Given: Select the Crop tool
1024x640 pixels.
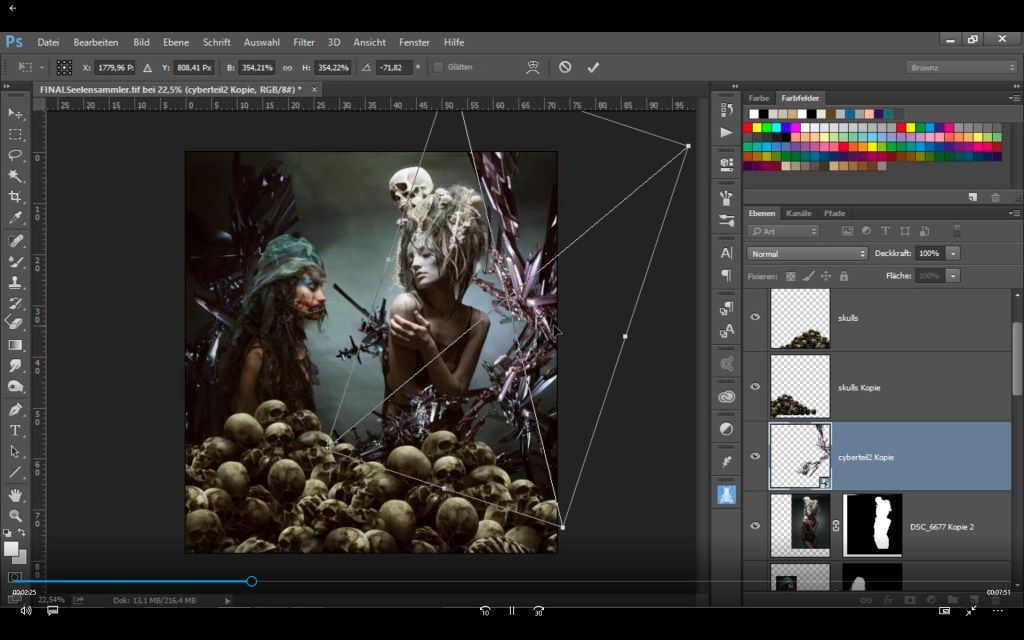Looking at the screenshot, I should (x=15, y=197).
